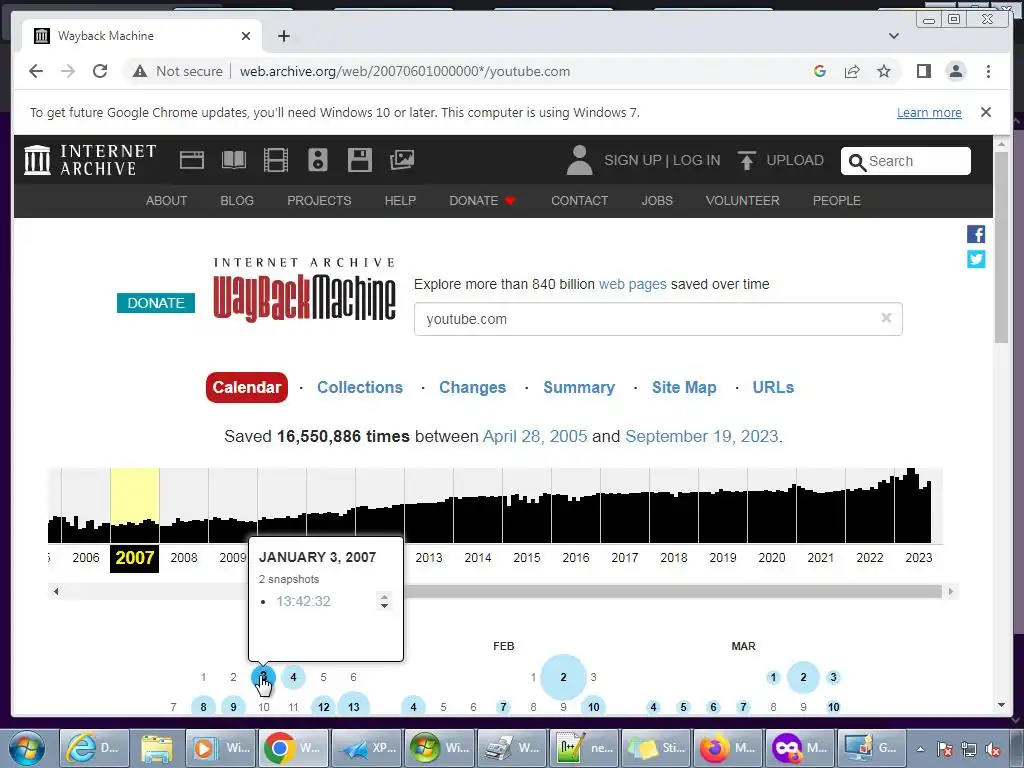Open the VOLUNTEER menu item
The height and width of the screenshot is (768, 1024).
pos(743,200)
